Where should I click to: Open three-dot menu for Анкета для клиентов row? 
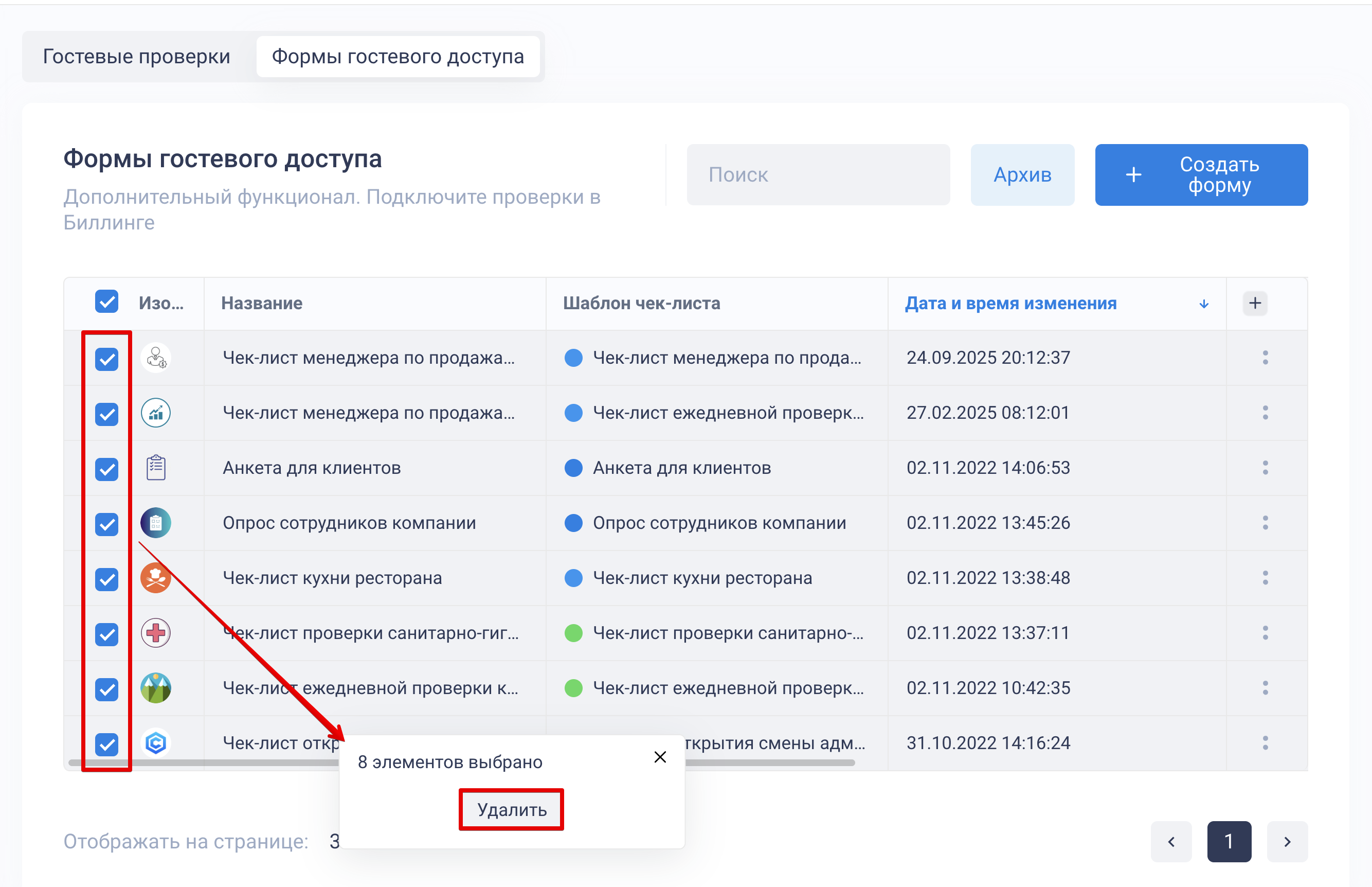point(1265,467)
